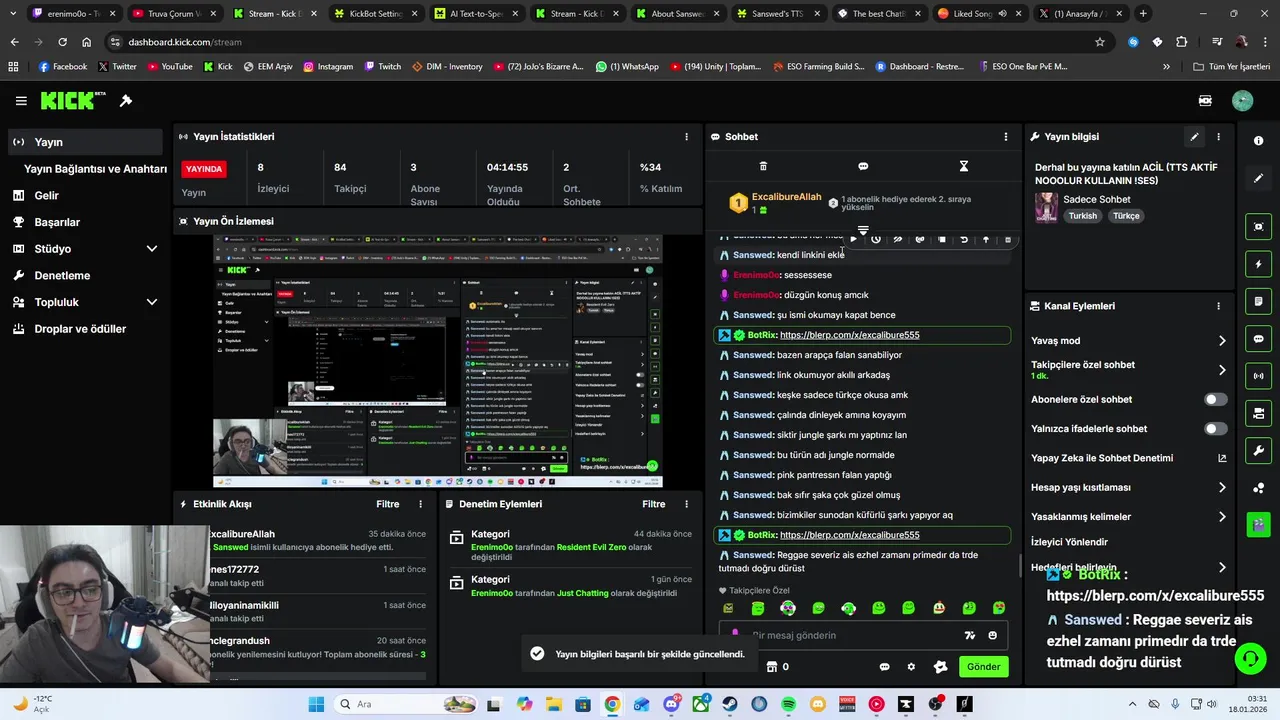Open the user avatar at the top right
1280x720 pixels.
(1242, 101)
